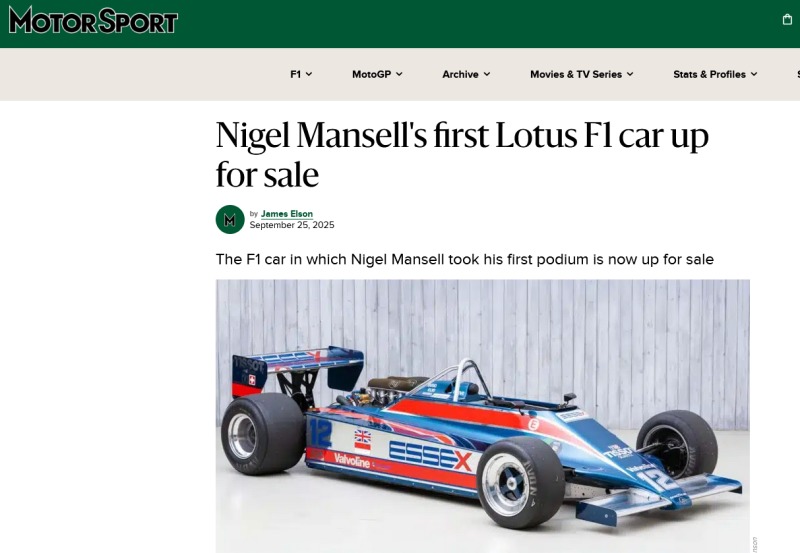Click the green M author avatar
This screenshot has width=800, height=553.
[x=230, y=219]
